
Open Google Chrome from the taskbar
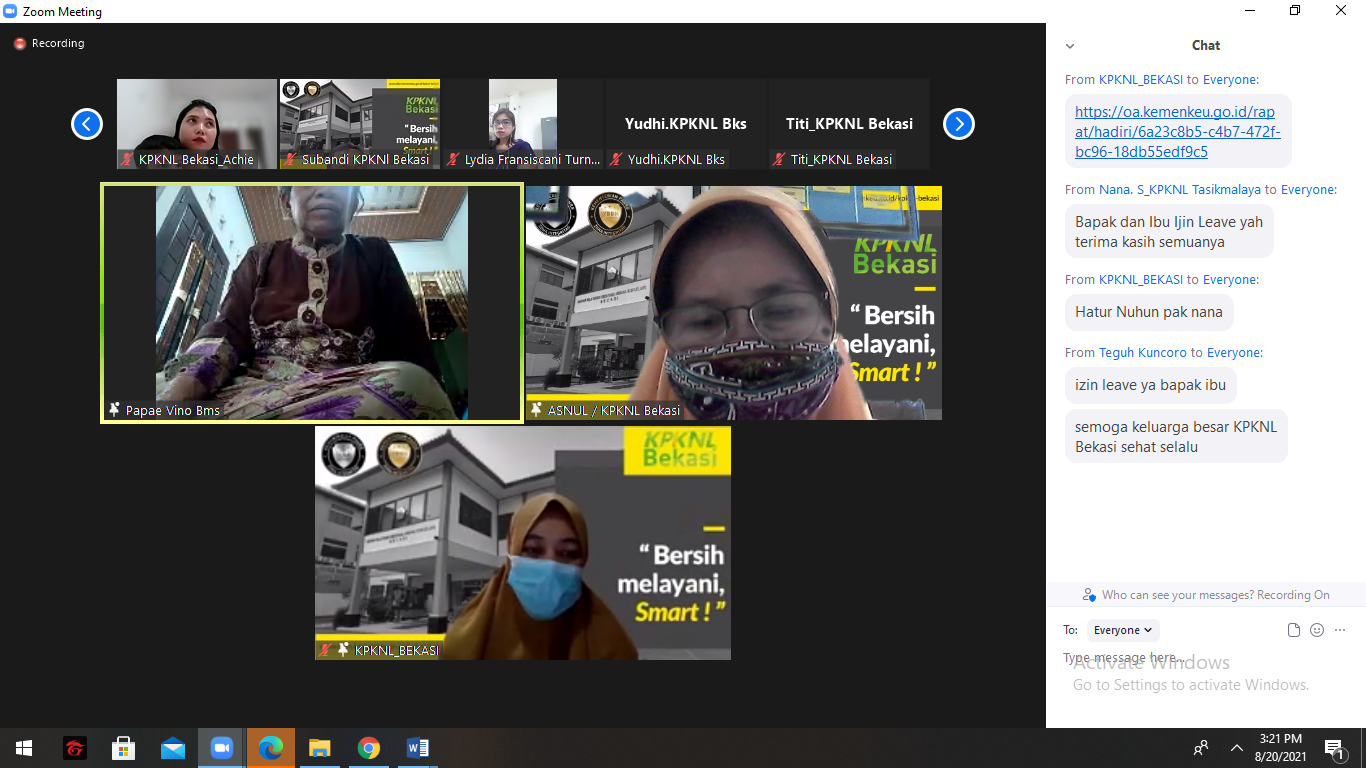(369, 748)
